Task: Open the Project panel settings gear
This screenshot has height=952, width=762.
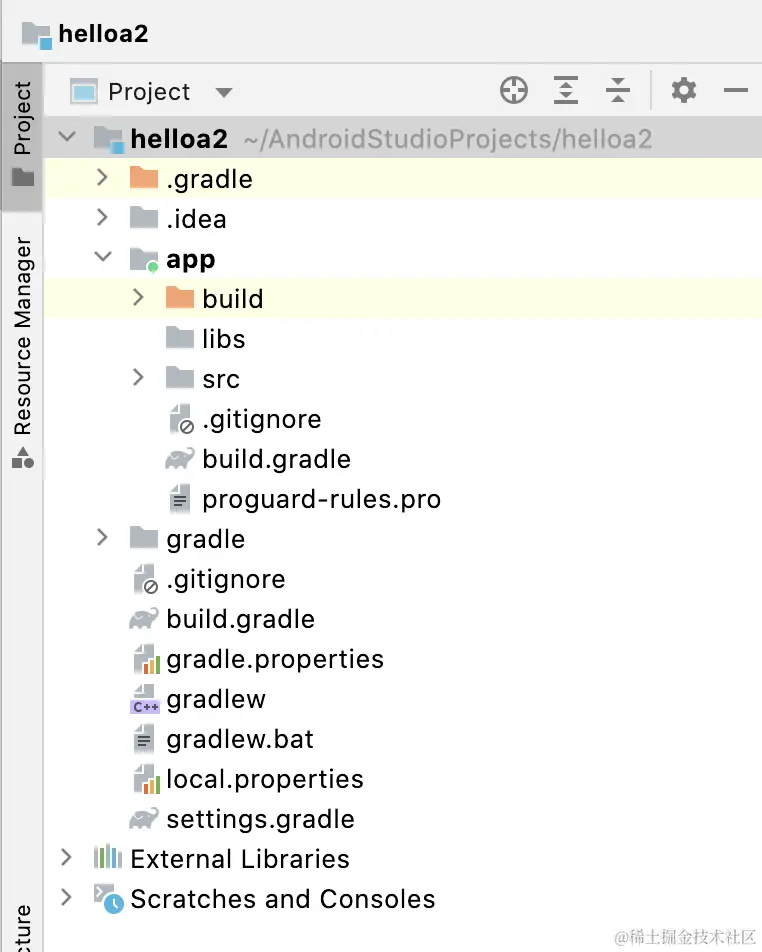Action: [684, 92]
